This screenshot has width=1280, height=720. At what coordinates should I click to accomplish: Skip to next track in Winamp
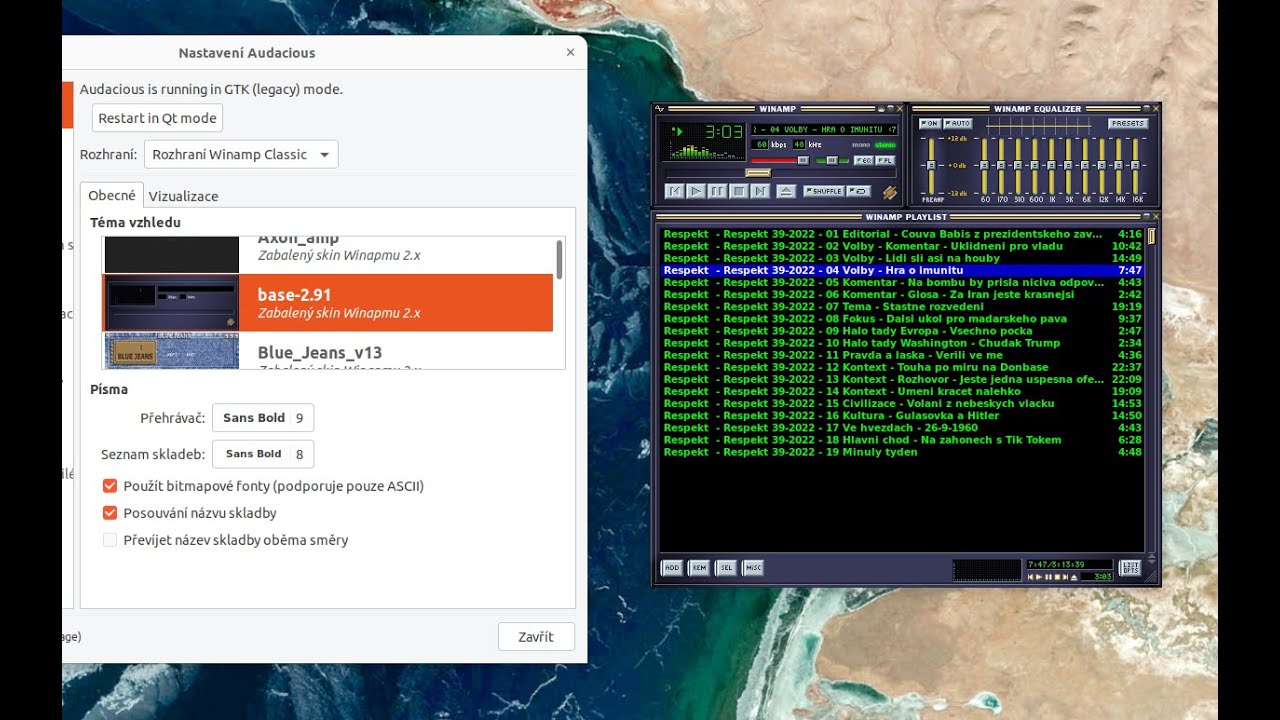760,191
